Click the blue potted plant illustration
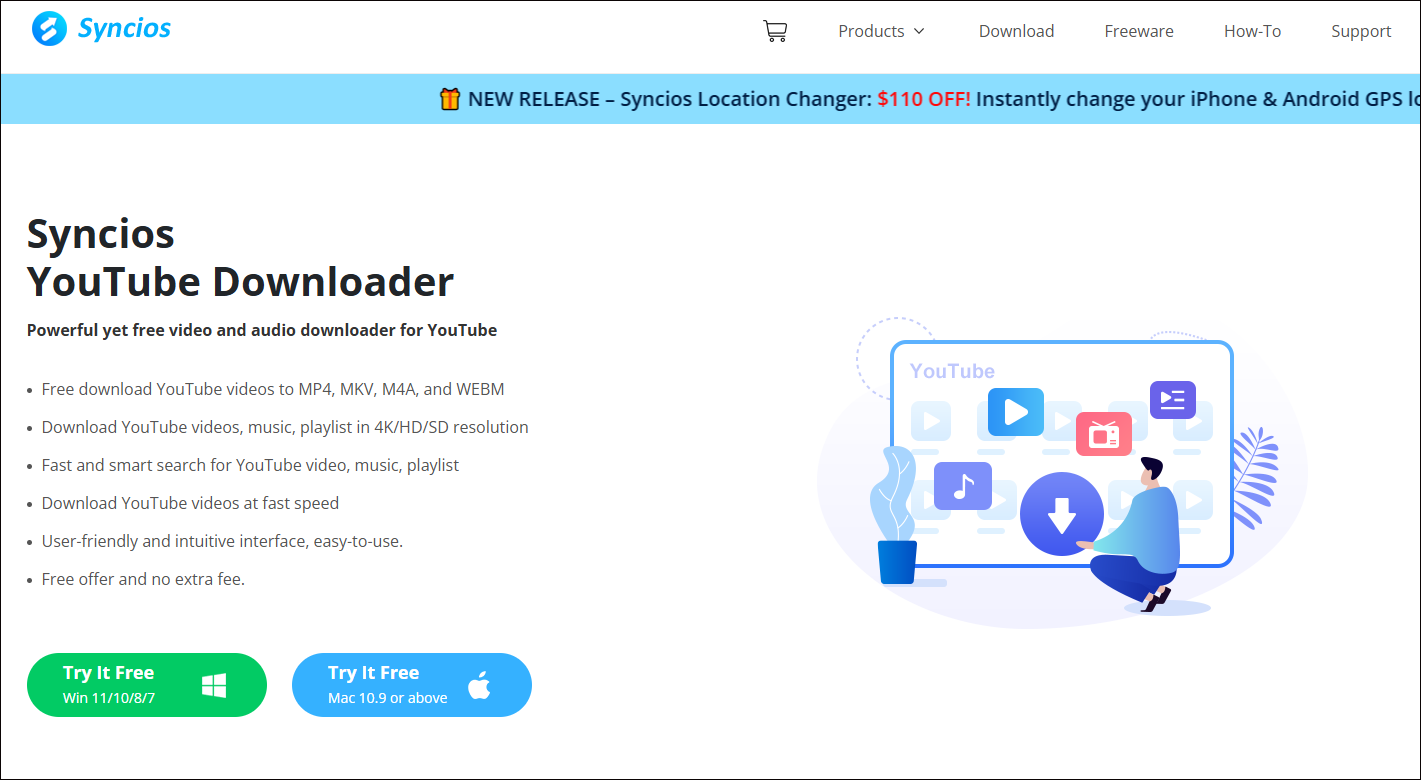Screen dimensions: 1421x780 tap(895, 515)
